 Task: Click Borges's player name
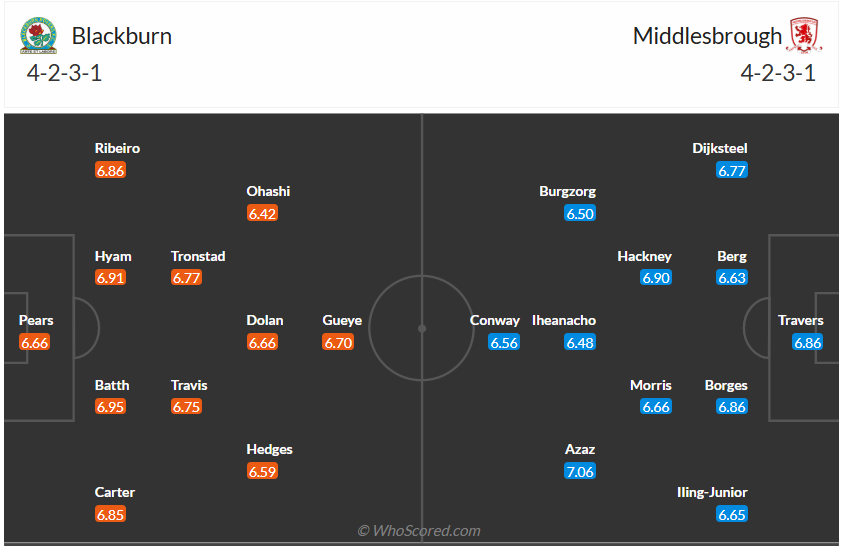pos(726,385)
